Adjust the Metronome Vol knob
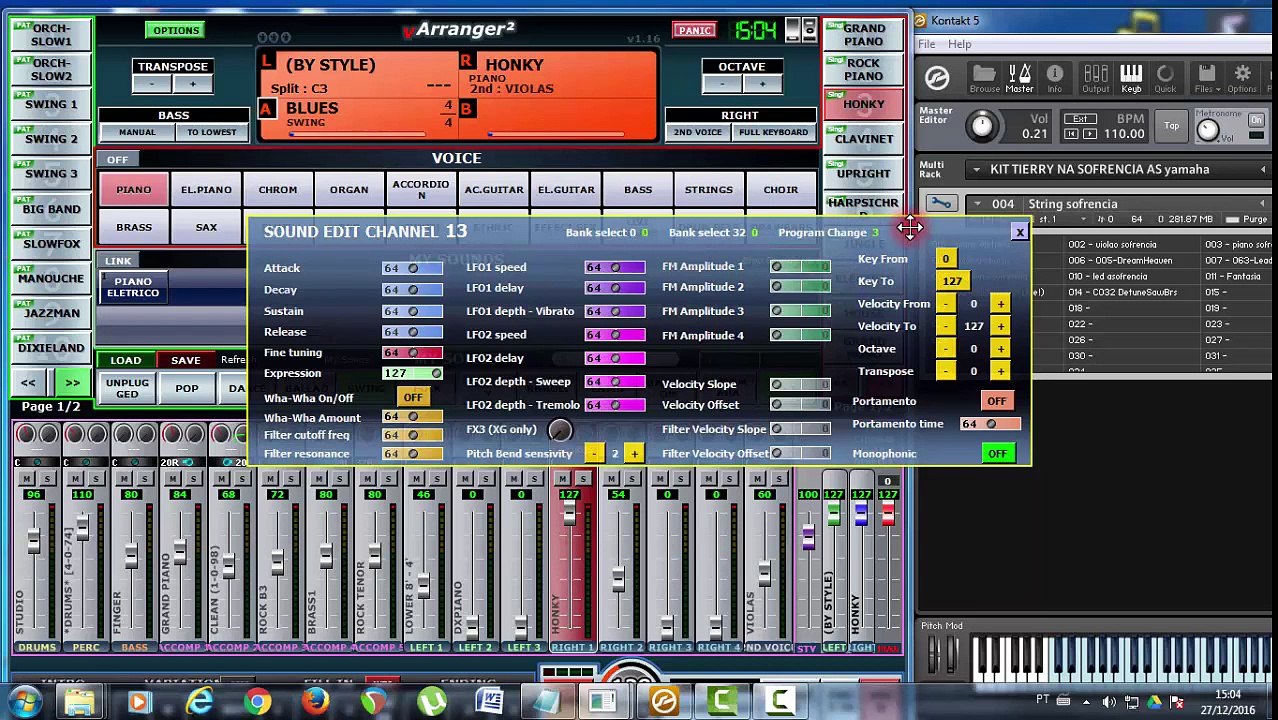The height and width of the screenshot is (720, 1278). (1207, 130)
